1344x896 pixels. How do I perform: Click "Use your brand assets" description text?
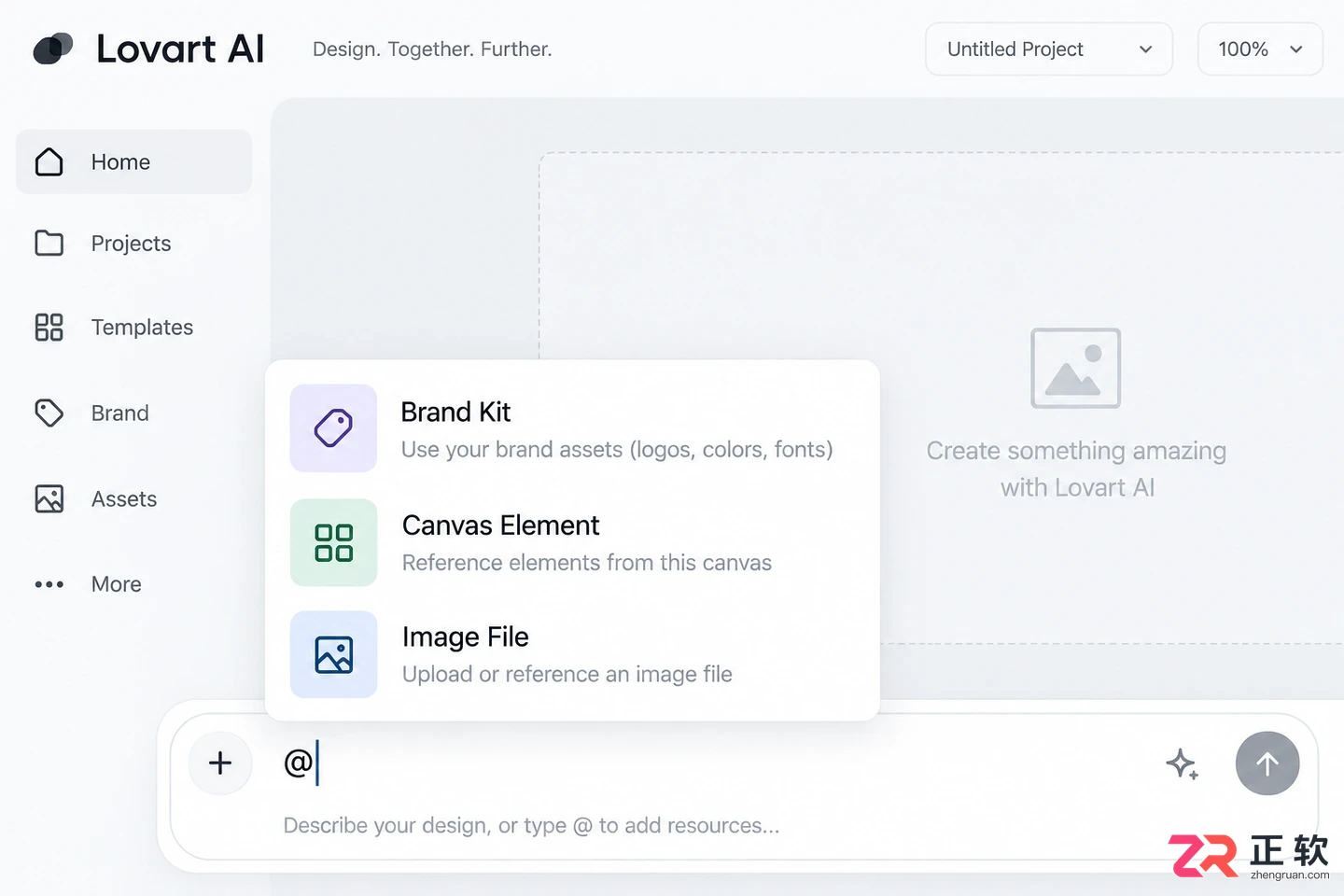click(x=617, y=450)
